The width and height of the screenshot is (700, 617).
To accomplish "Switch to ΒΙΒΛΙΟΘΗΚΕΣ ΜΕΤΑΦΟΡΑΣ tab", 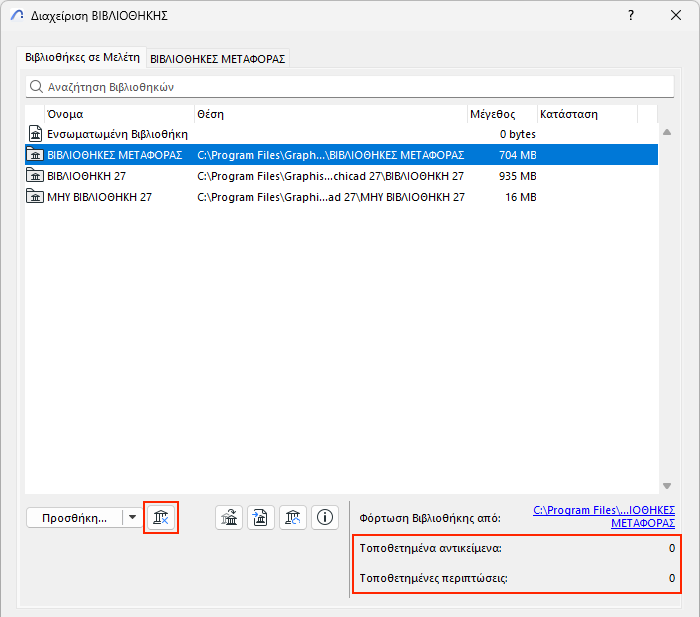I will coord(217,59).
